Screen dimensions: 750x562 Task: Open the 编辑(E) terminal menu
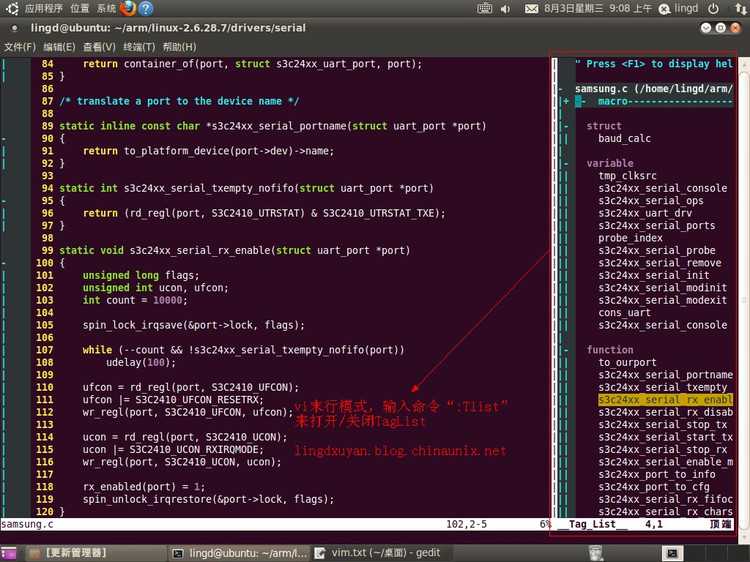point(59,47)
